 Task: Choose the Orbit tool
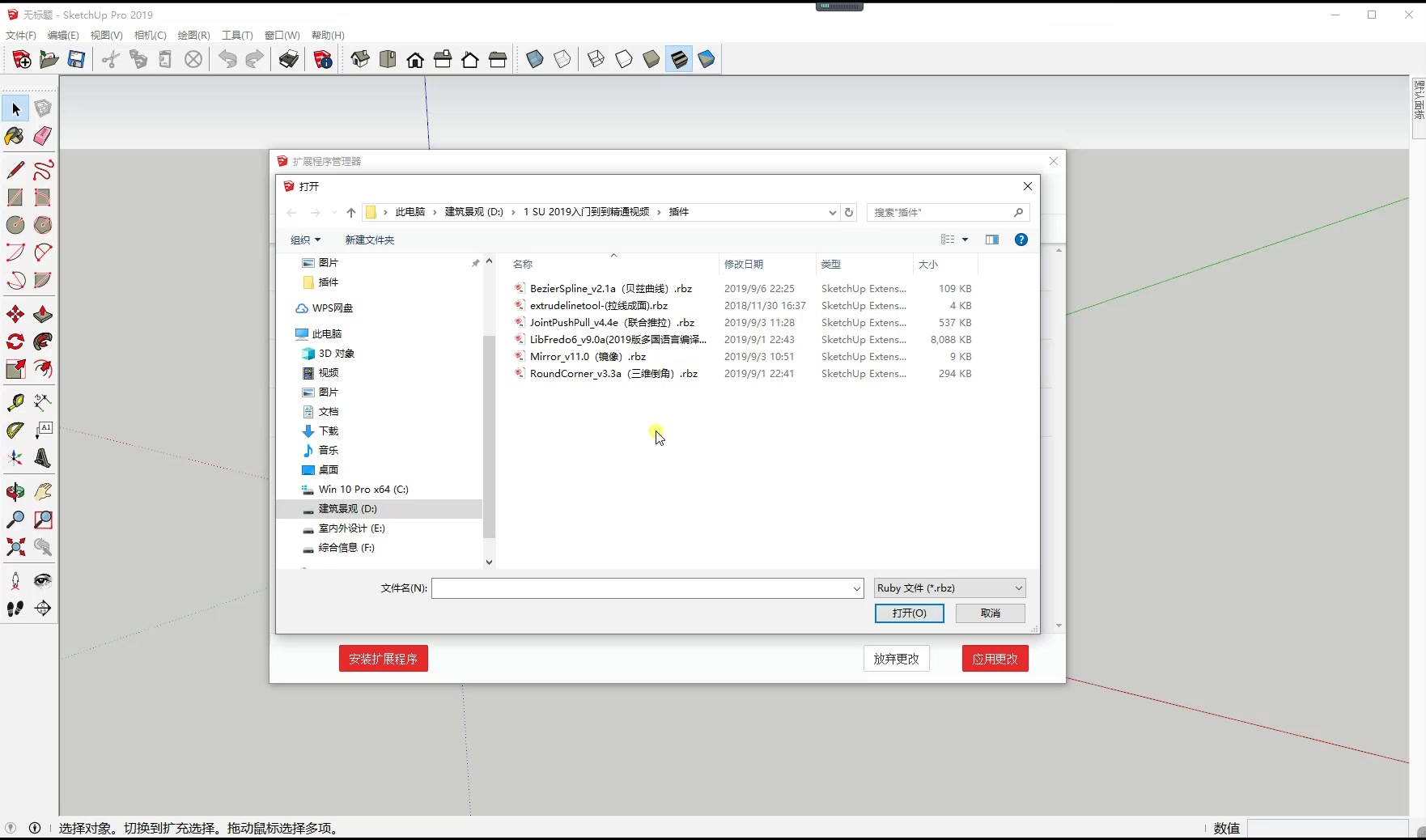[15, 491]
